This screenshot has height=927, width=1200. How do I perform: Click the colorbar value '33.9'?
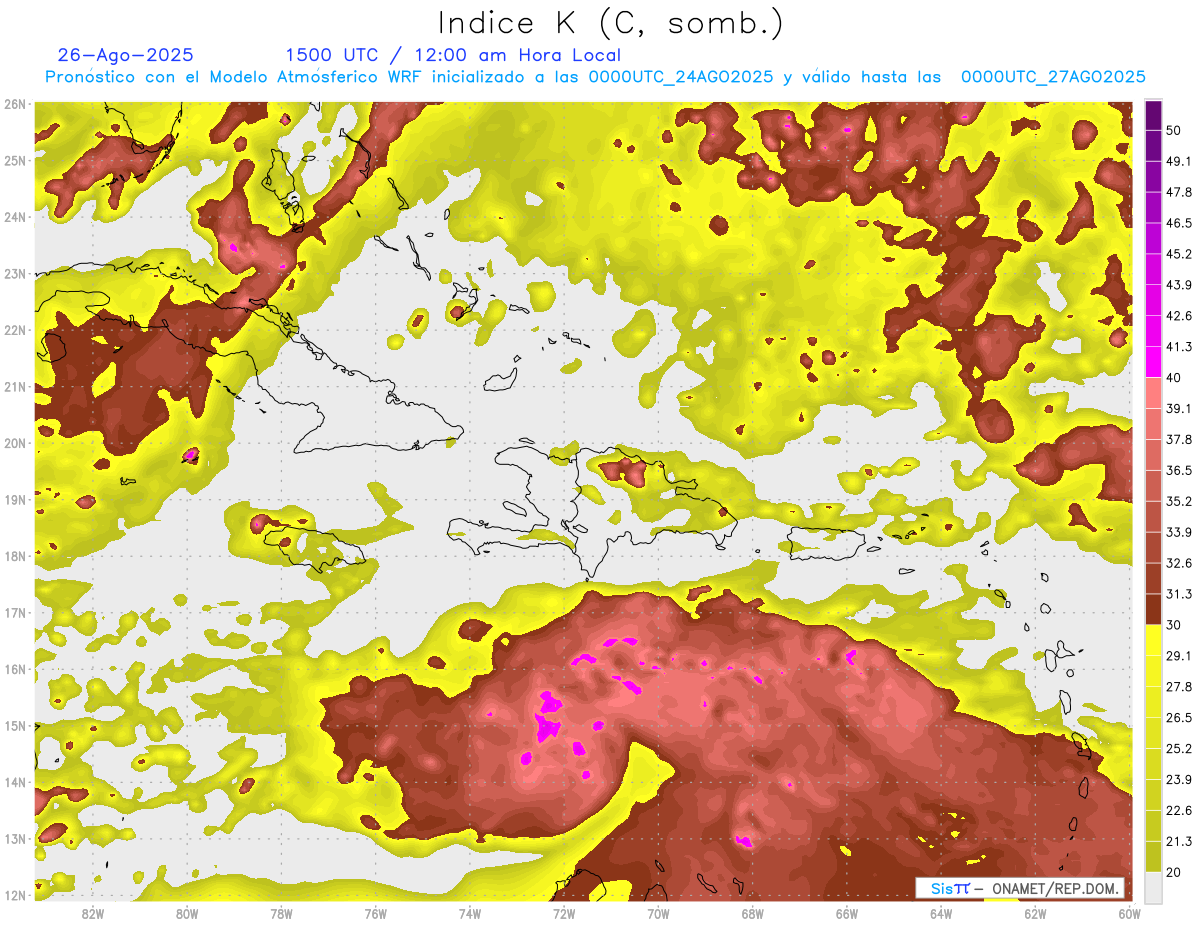tap(1178, 532)
